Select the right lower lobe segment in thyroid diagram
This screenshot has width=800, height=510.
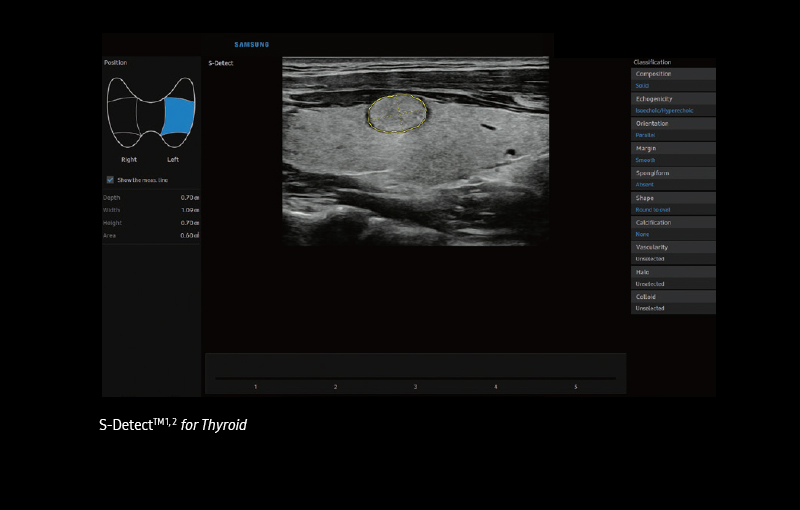pos(128,140)
